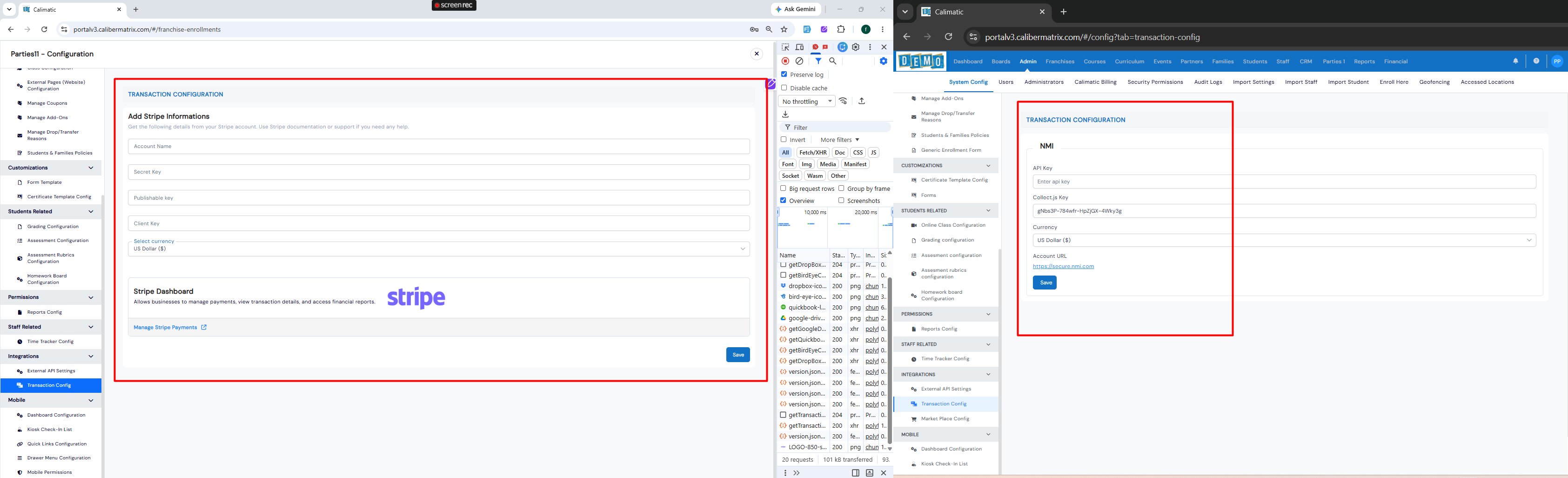1568x478 pixels.
Task: Open the blue Network settings gear
Action: click(x=883, y=61)
